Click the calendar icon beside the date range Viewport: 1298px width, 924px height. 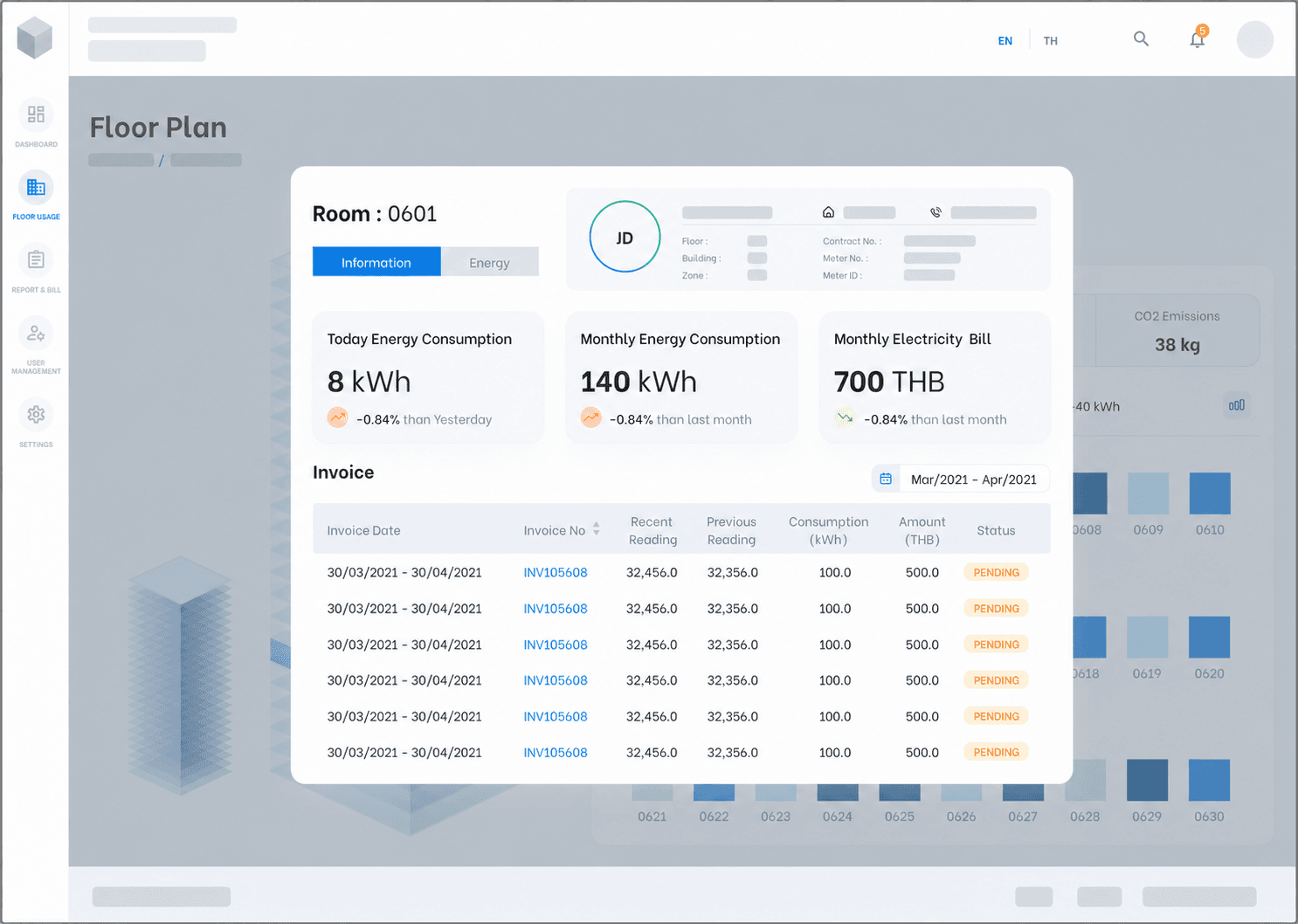pos(886,479)
